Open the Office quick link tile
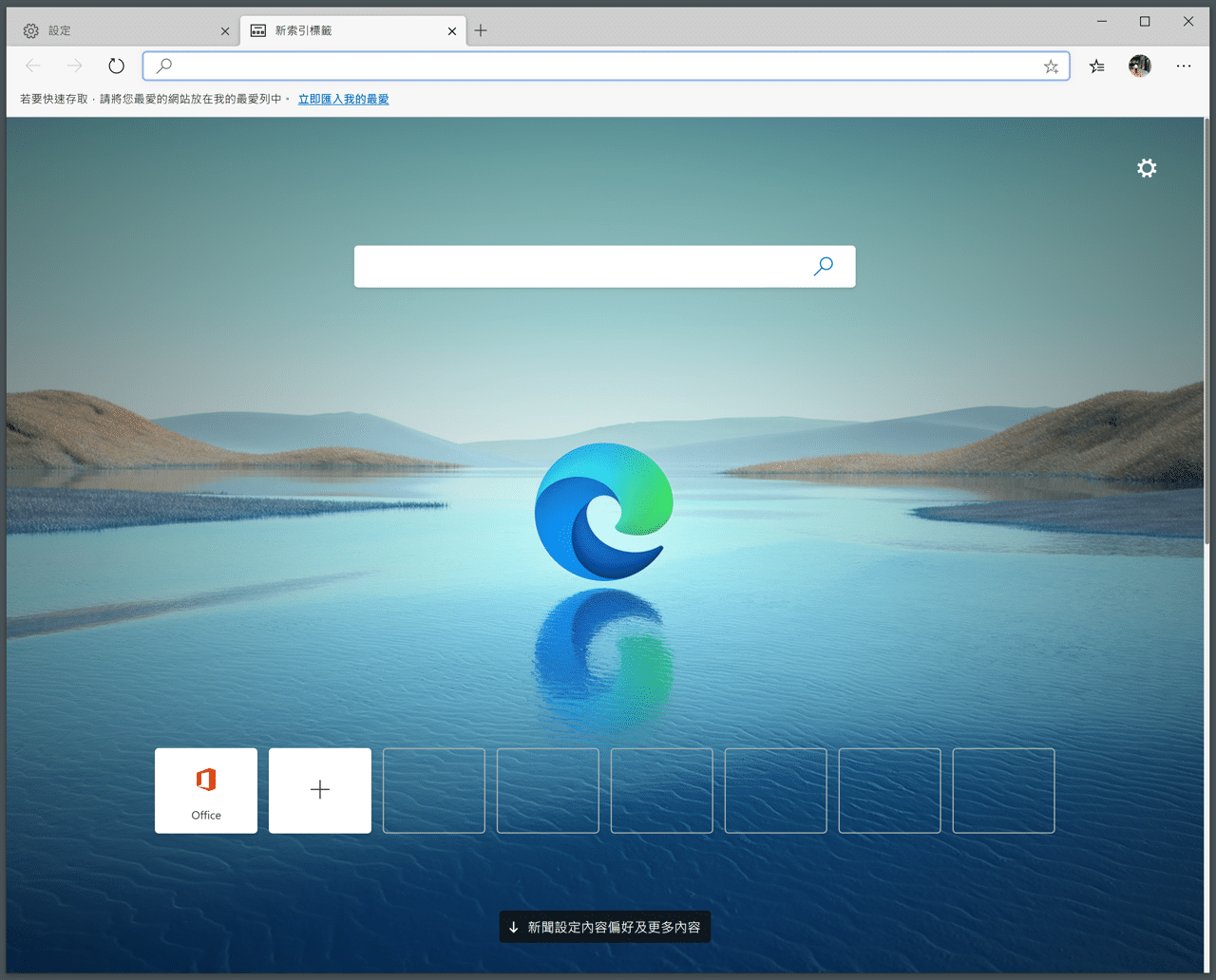 coord(206,791)
